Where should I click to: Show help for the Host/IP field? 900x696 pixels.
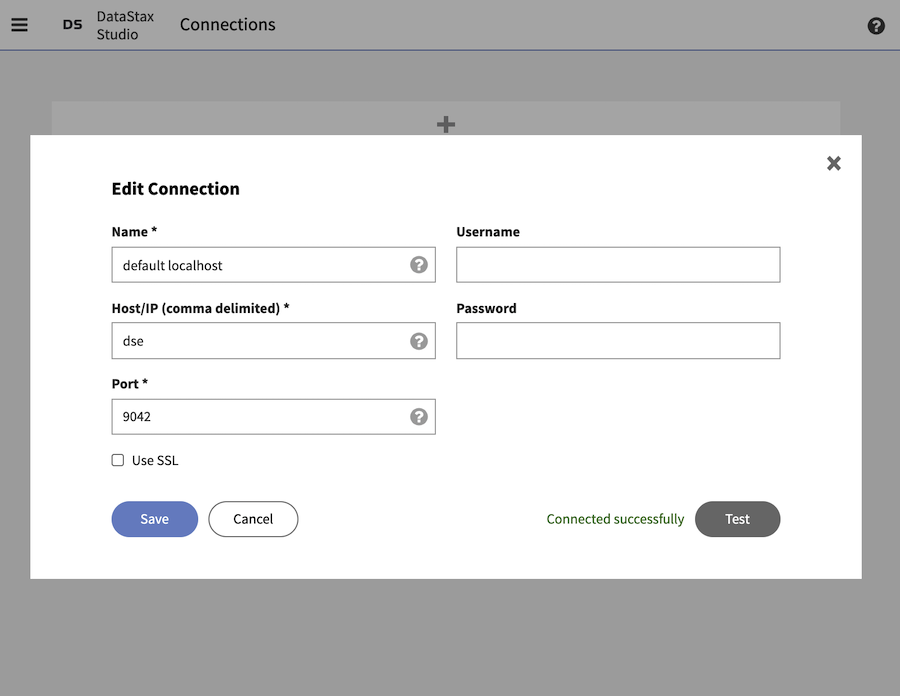pos(419,341)
